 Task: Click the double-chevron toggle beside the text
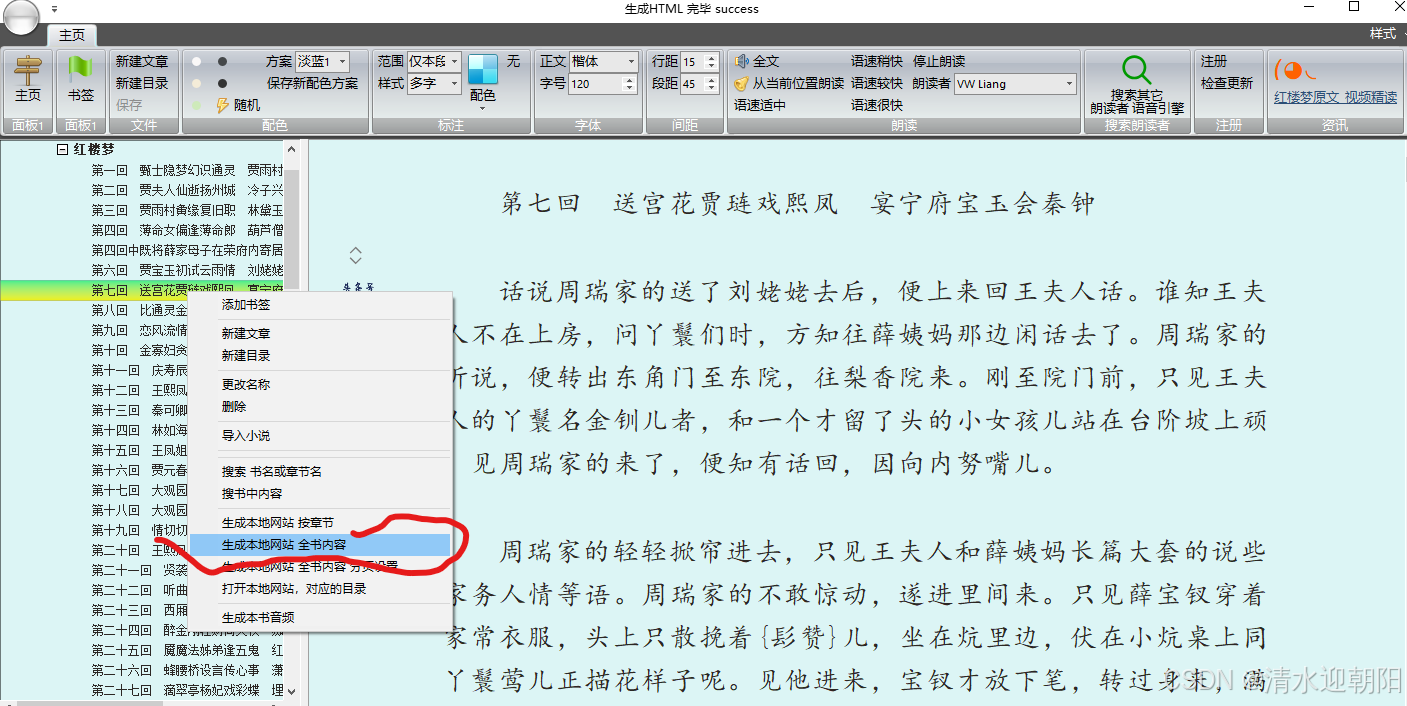pos(356,256)
